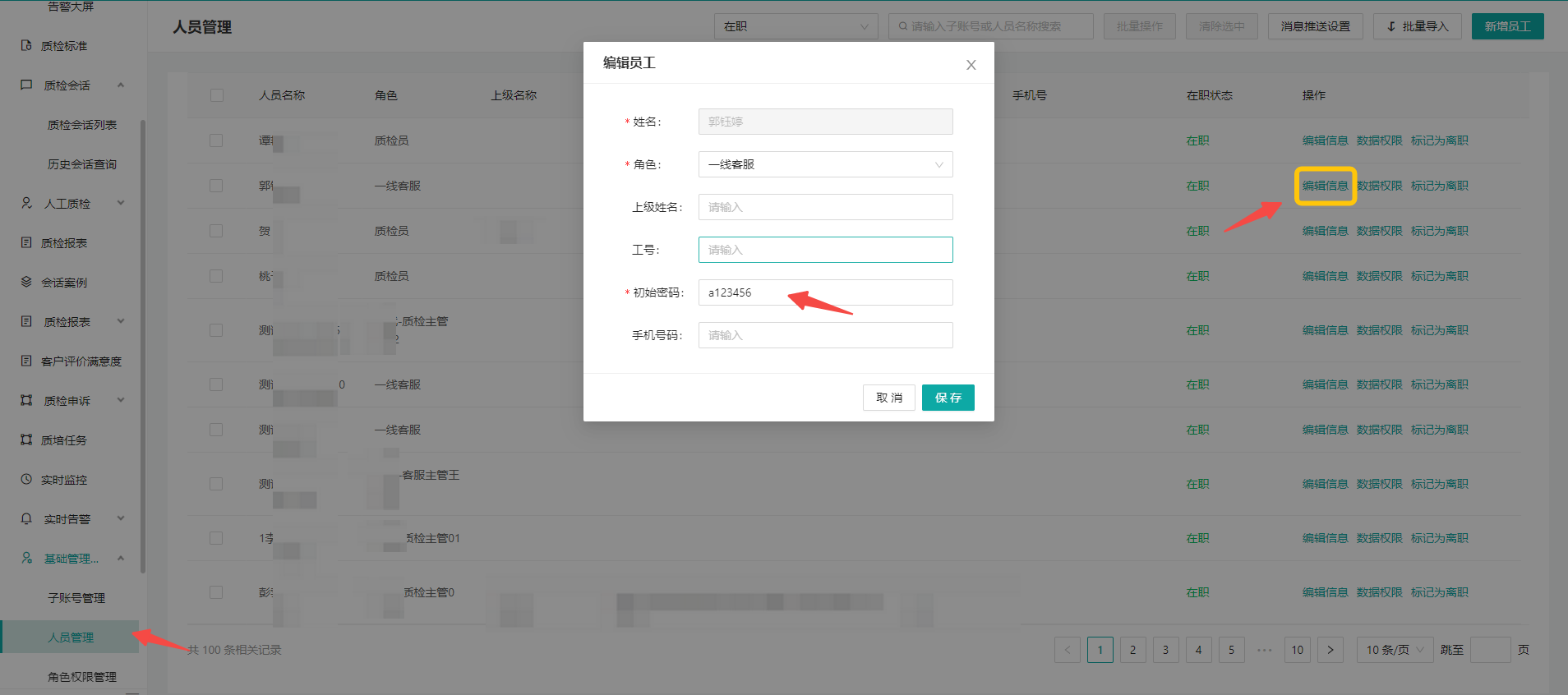Click 标记为离职 in the 彭 row
The image size is (1568, 695).
point(1439,592)
